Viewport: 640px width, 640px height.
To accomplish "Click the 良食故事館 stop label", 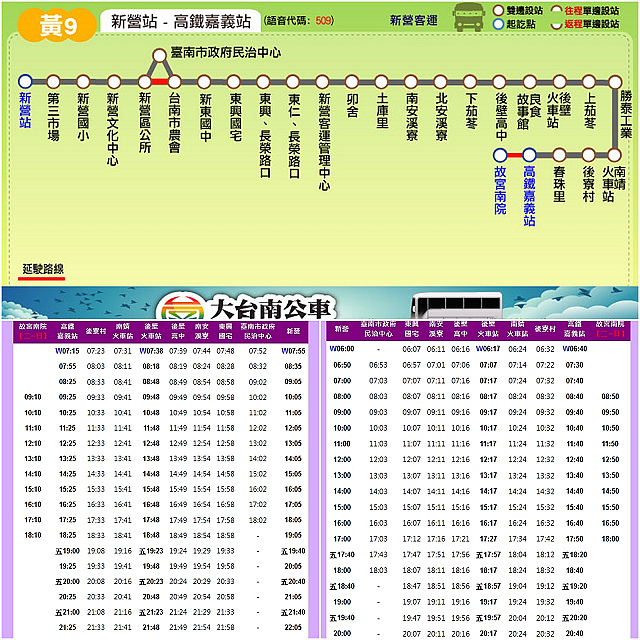I will [529, 111].
